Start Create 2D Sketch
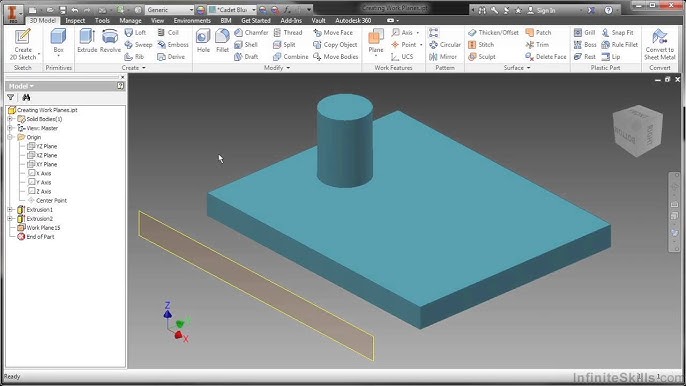The width and height of the screenshot is (686, 386). point(23,44)
